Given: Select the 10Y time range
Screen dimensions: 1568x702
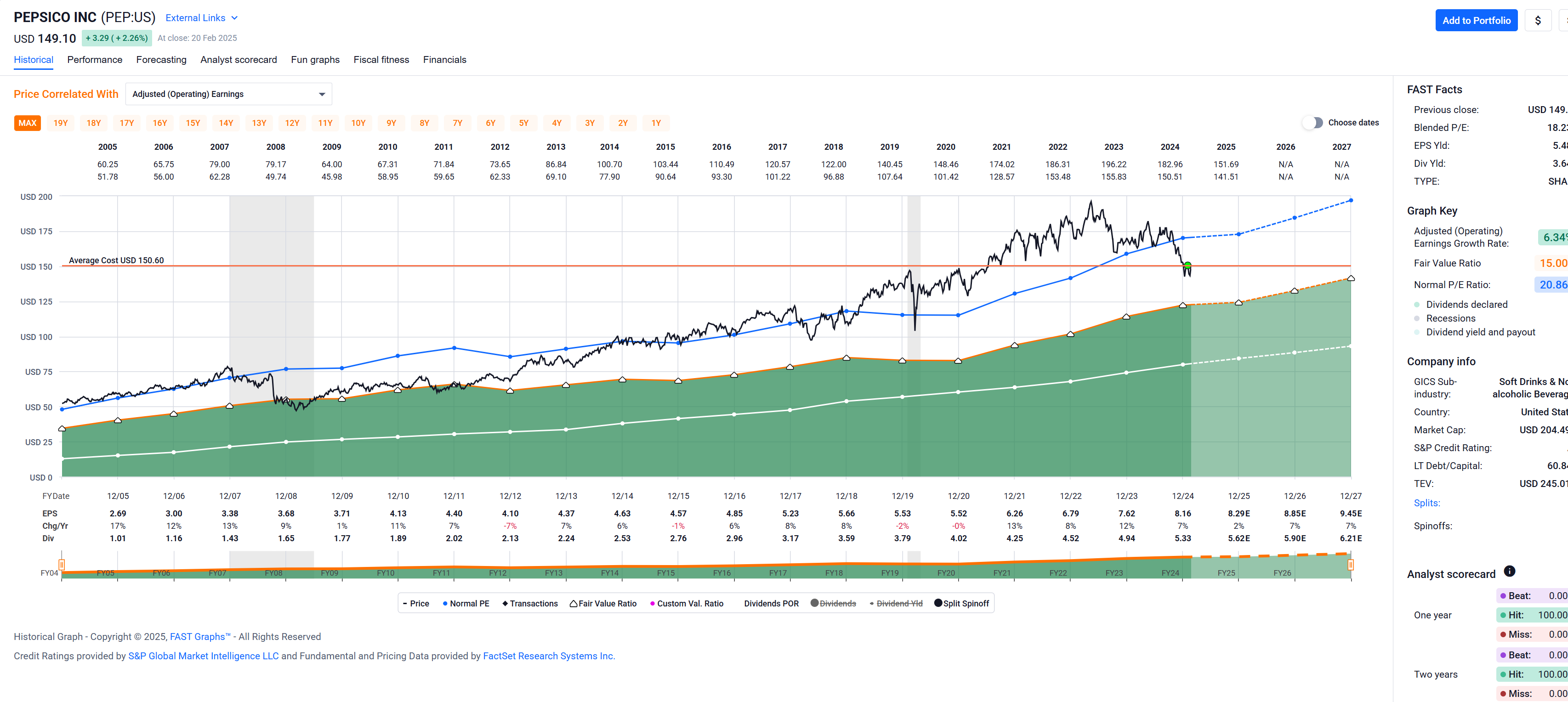Looking at the screenshot, I should coord(358,123).
